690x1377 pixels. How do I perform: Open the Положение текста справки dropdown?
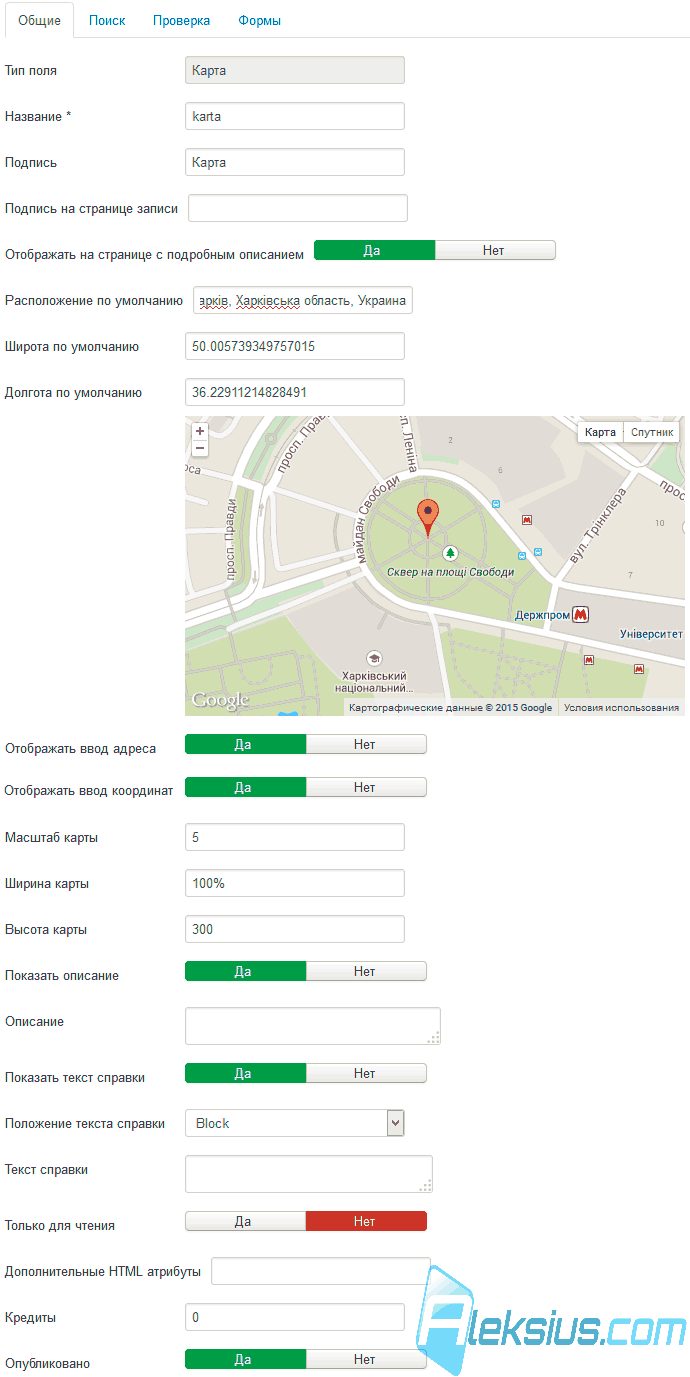[295, 1123]
